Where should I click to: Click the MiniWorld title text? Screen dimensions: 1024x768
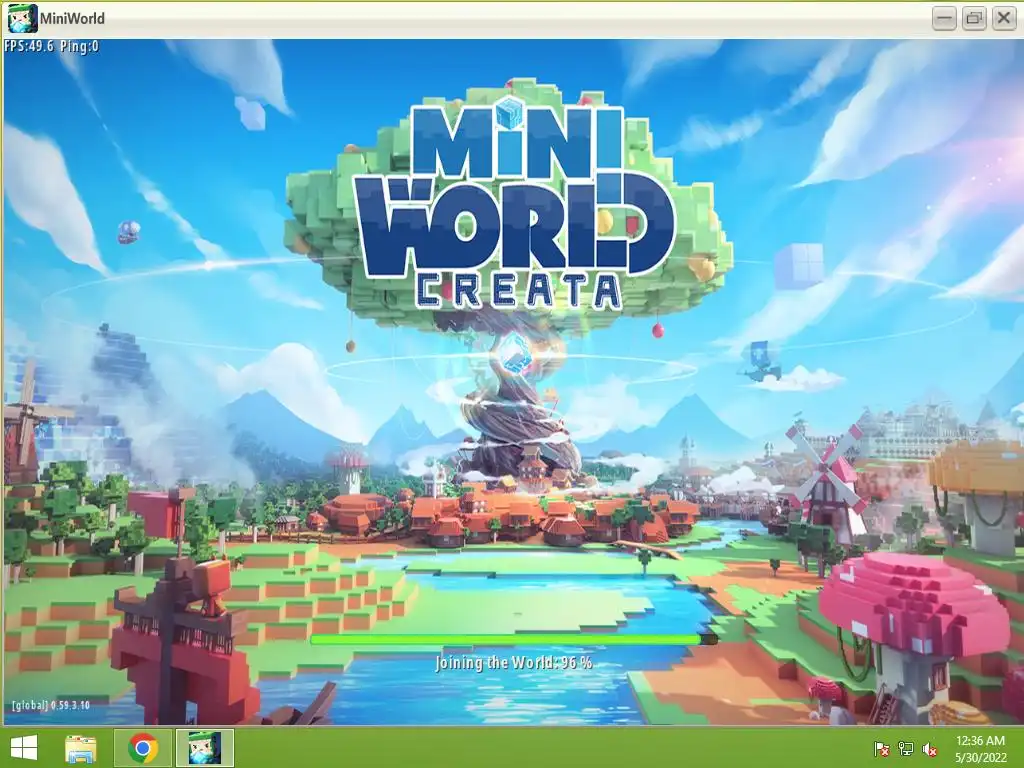(72, 18)
